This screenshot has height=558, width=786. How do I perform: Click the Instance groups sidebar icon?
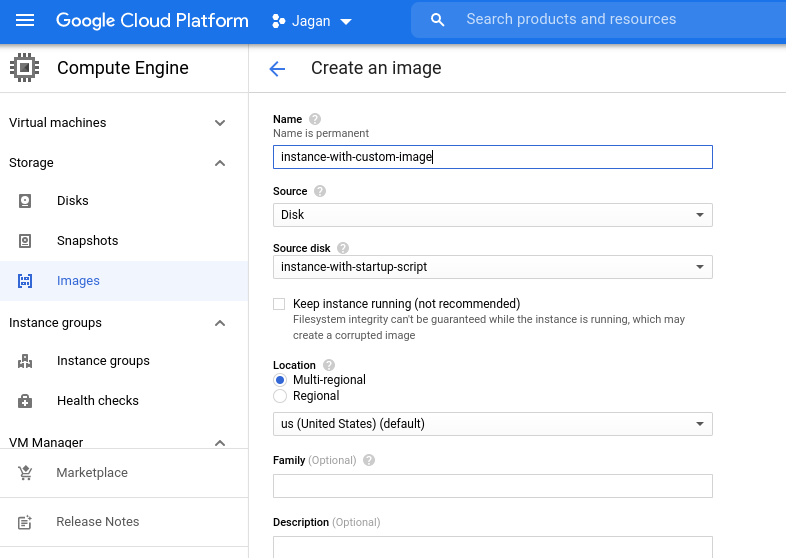[25, 361]
